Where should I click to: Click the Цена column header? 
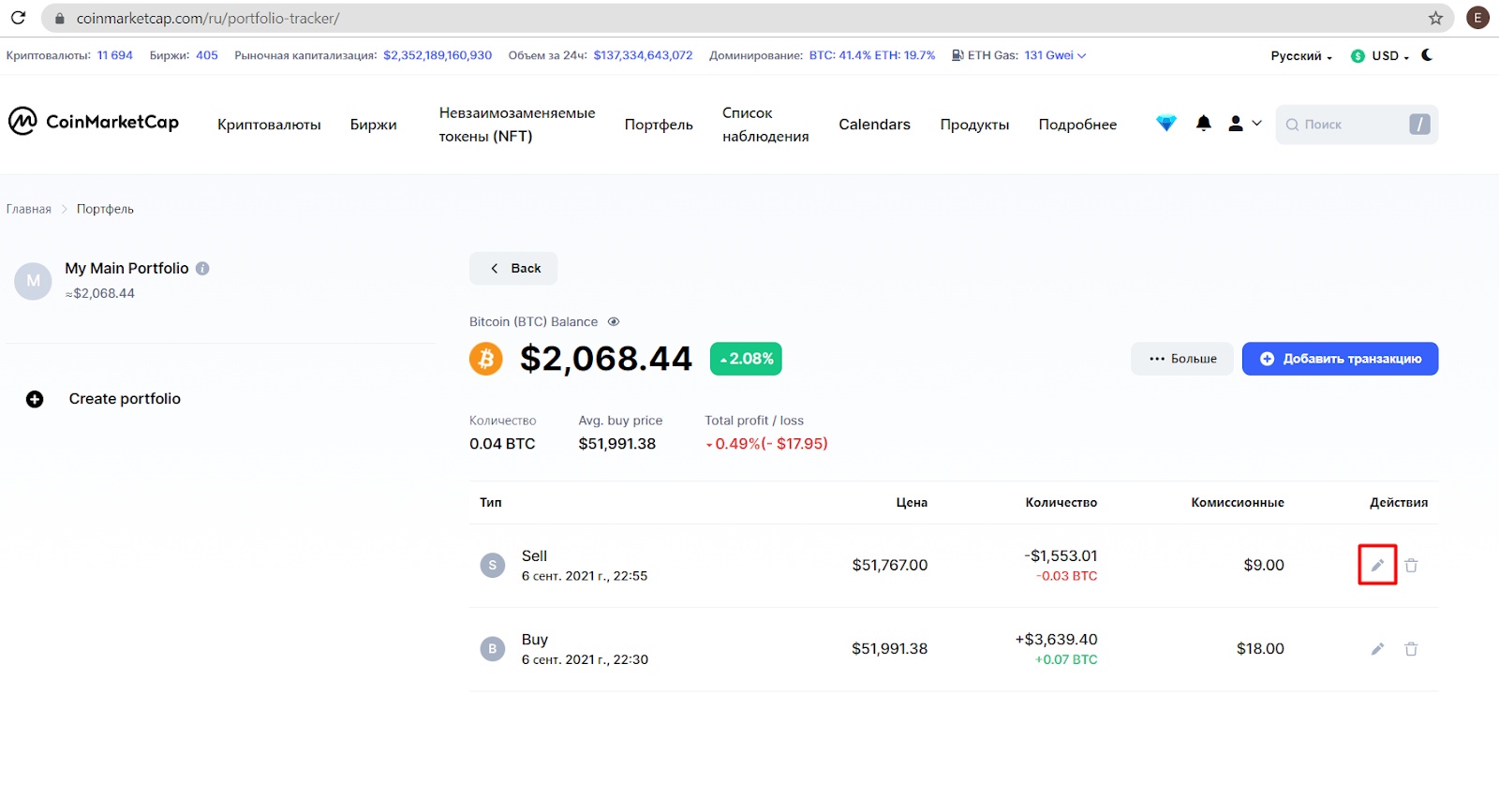click(912, 503)
